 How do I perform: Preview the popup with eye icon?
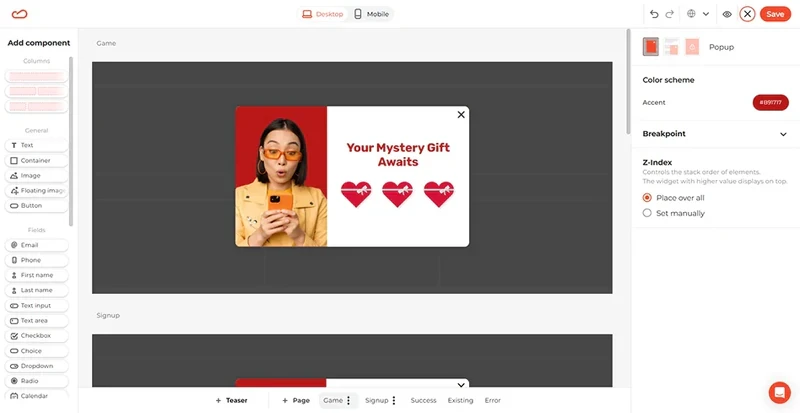pyautogui.click(x=727, y=14)
